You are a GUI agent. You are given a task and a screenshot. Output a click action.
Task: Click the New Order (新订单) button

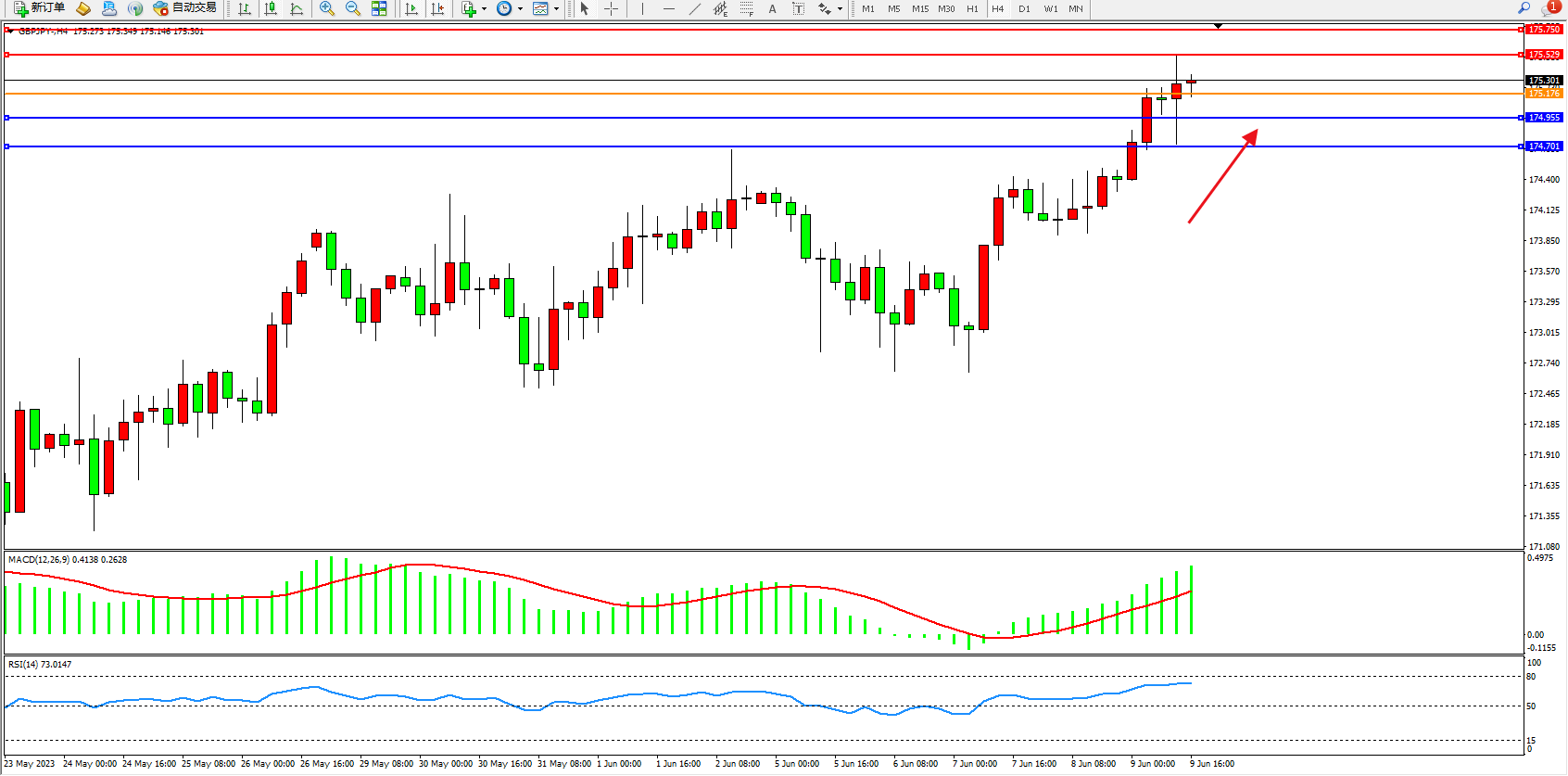click(39, 8)
